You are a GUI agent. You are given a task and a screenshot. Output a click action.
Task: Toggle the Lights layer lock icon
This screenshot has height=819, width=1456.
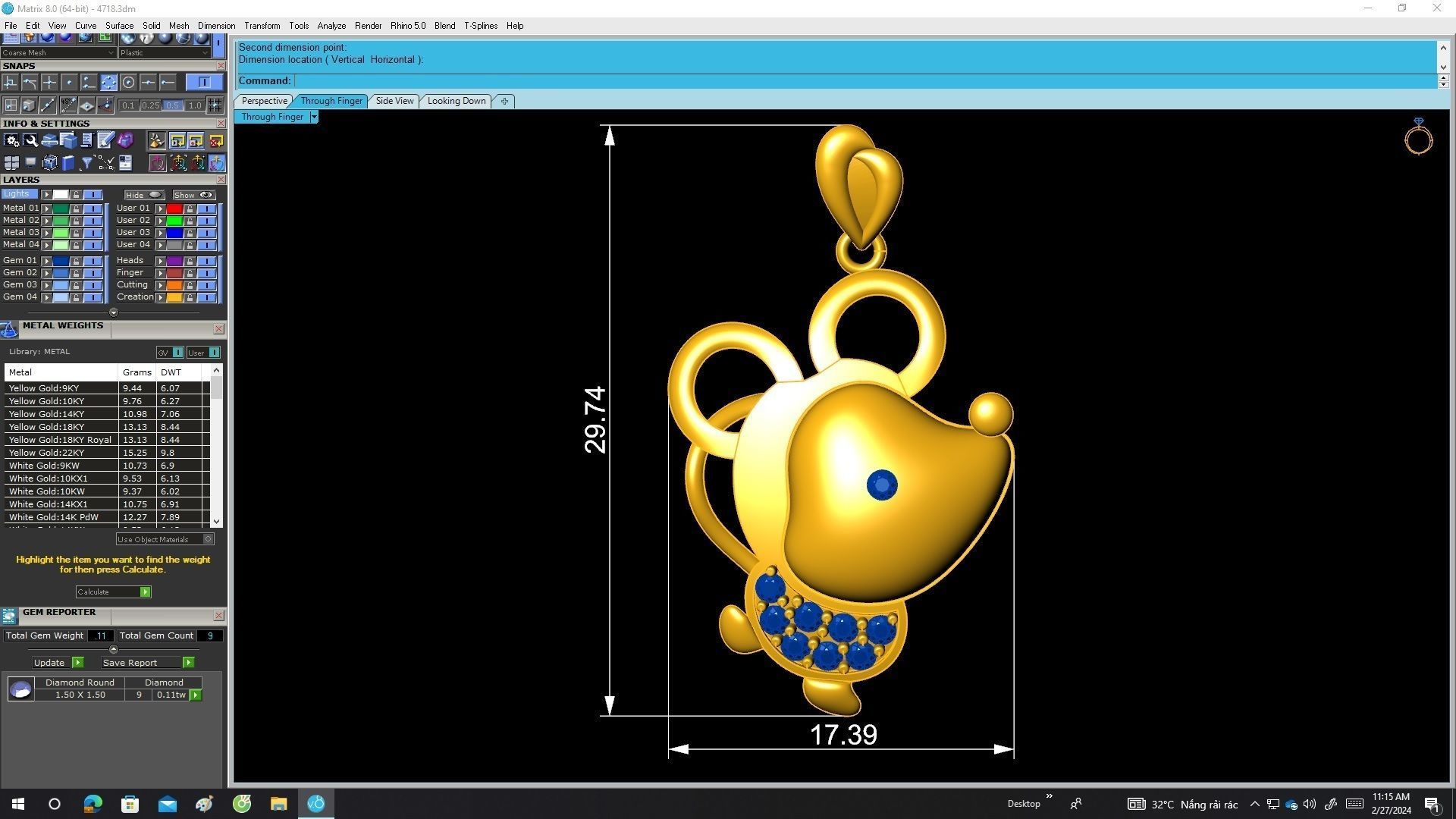tap(76, 195)
